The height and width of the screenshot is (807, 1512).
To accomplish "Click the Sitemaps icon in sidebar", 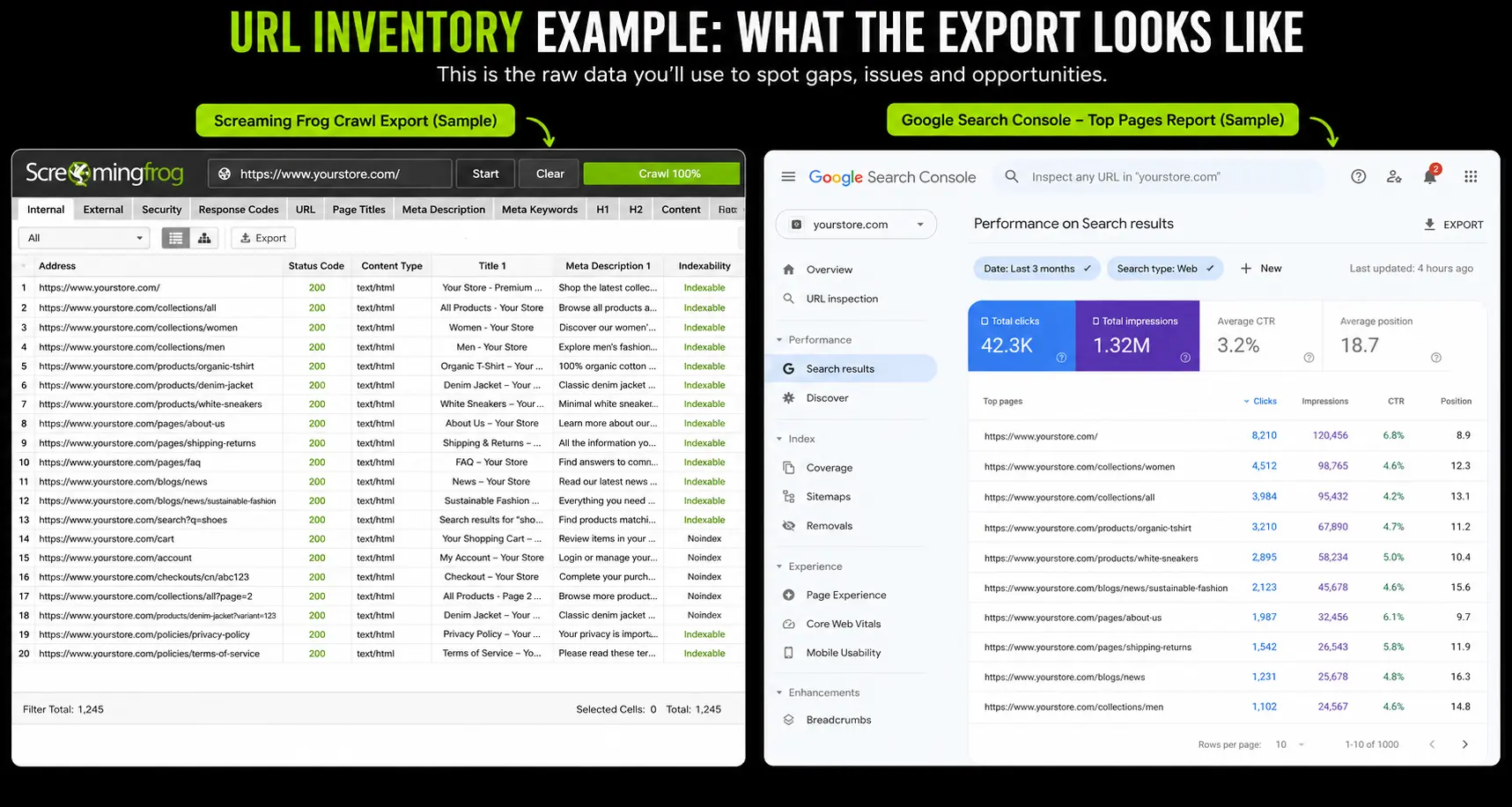I will point(789,497).
